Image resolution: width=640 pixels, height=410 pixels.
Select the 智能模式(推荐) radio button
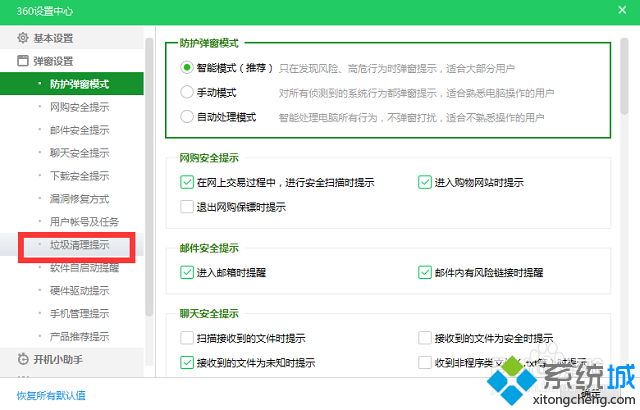pyautogui.click(x=186, y=67)
